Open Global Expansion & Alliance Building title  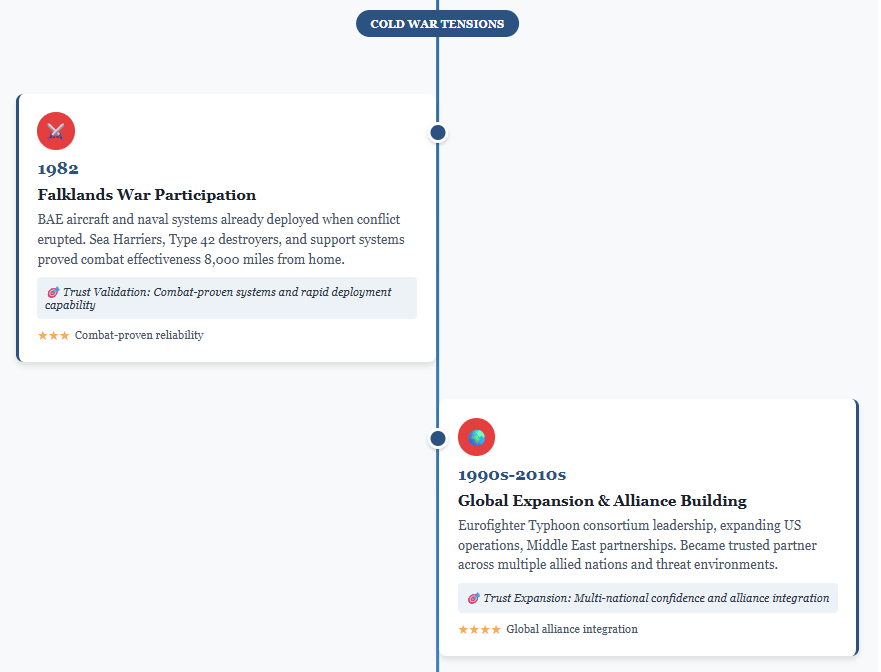click(602, 501)
